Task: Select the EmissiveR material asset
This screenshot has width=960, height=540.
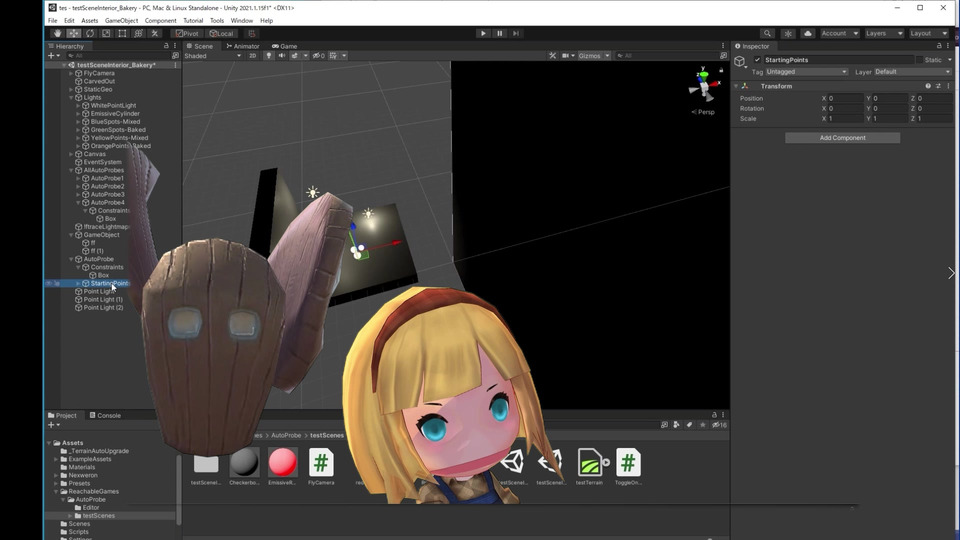Action: click(282, 467)
